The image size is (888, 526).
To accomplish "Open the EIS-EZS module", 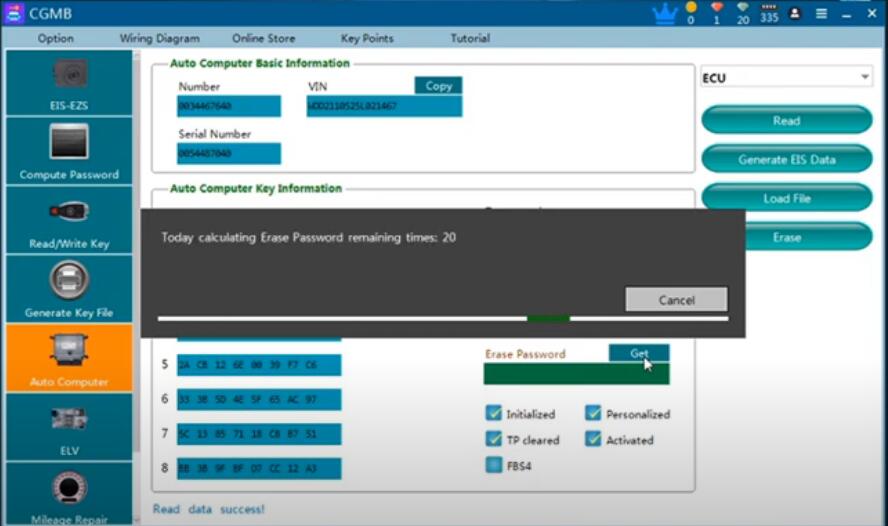I will pyautogui.click(x=69, y=84).
